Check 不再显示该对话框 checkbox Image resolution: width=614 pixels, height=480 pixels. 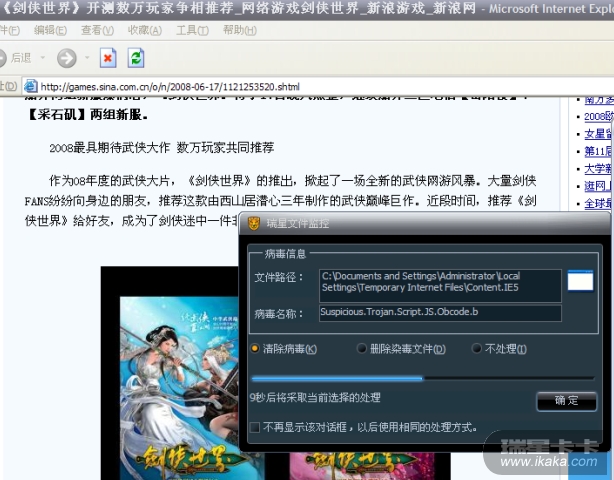tap(255, 427)
